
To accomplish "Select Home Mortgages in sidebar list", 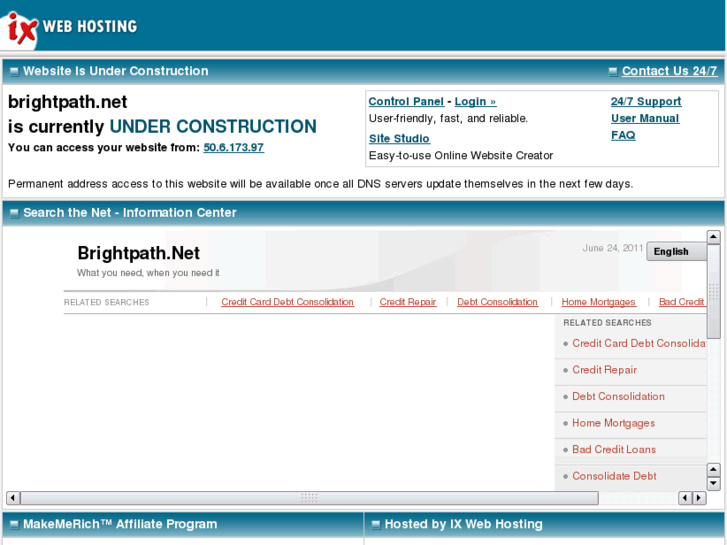I will coord(613,423).
